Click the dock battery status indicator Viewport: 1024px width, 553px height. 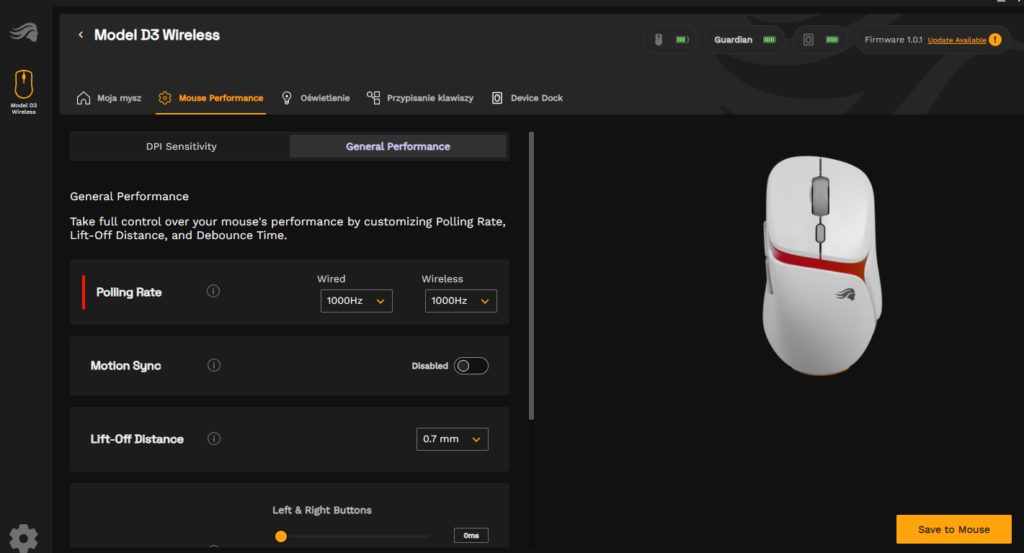point(821,40)
